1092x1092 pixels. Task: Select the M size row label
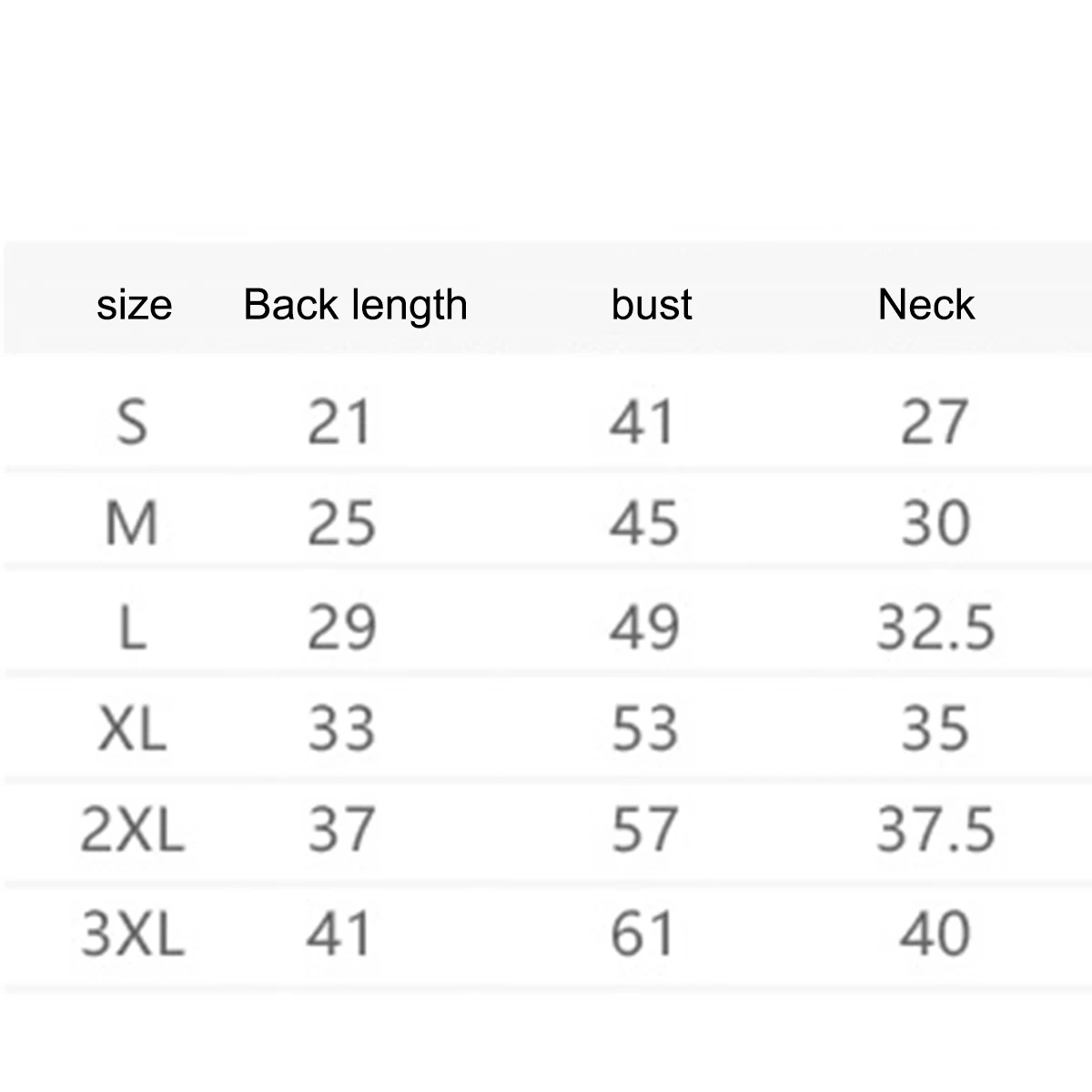(x=132, y=524)
